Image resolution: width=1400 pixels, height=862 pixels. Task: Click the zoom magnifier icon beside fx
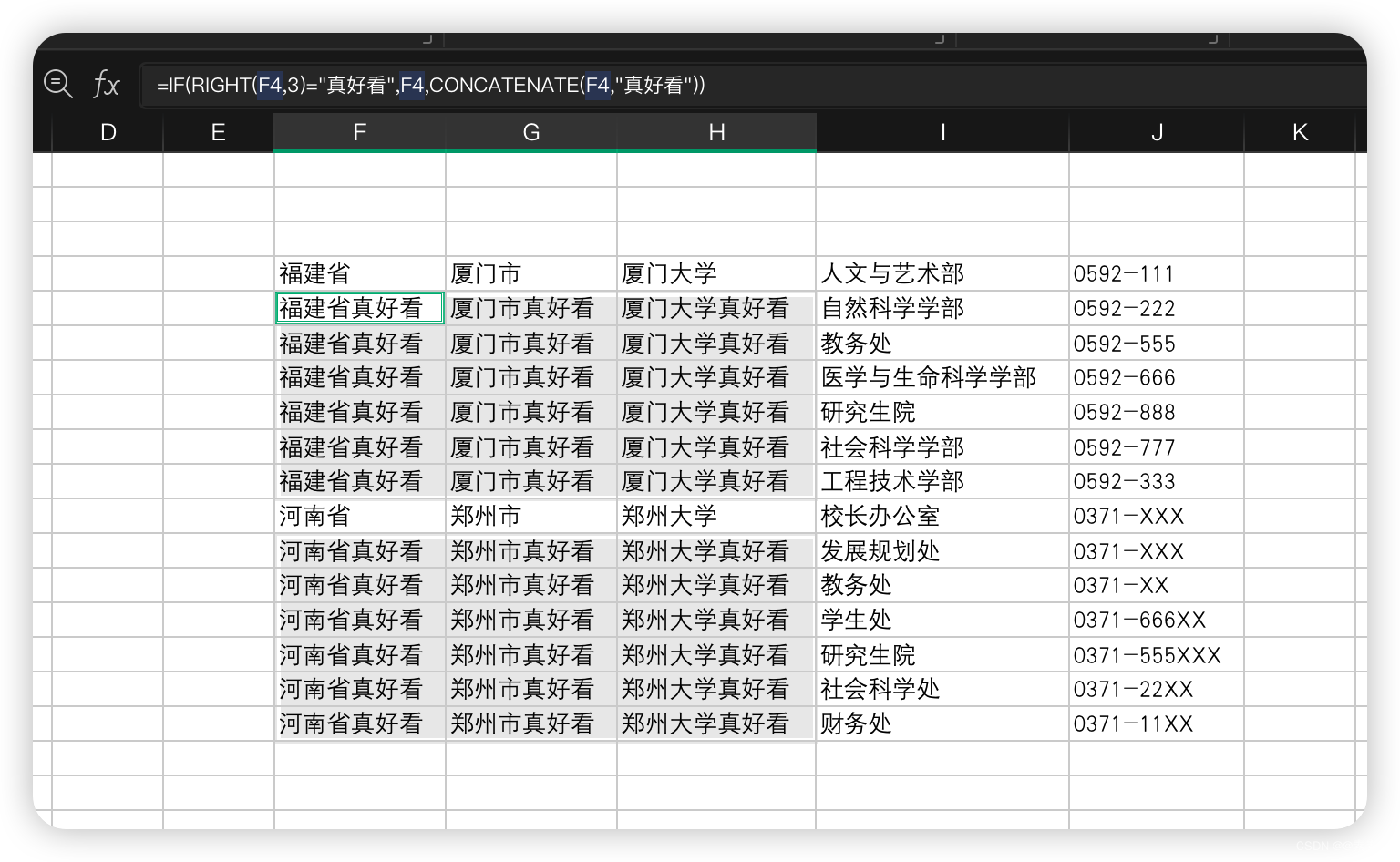(x=58, y=85)
